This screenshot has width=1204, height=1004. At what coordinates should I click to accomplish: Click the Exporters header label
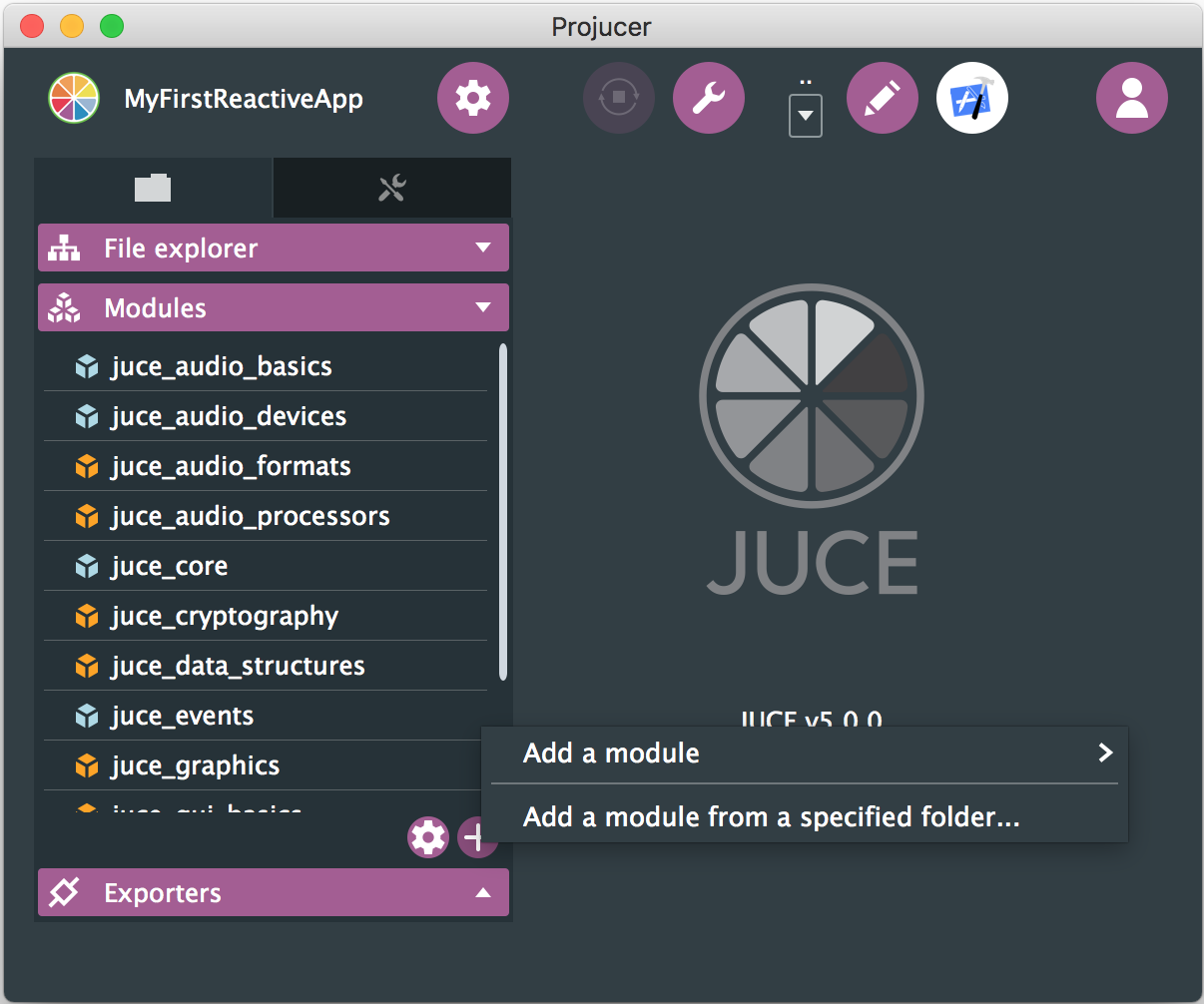[163, 892]
